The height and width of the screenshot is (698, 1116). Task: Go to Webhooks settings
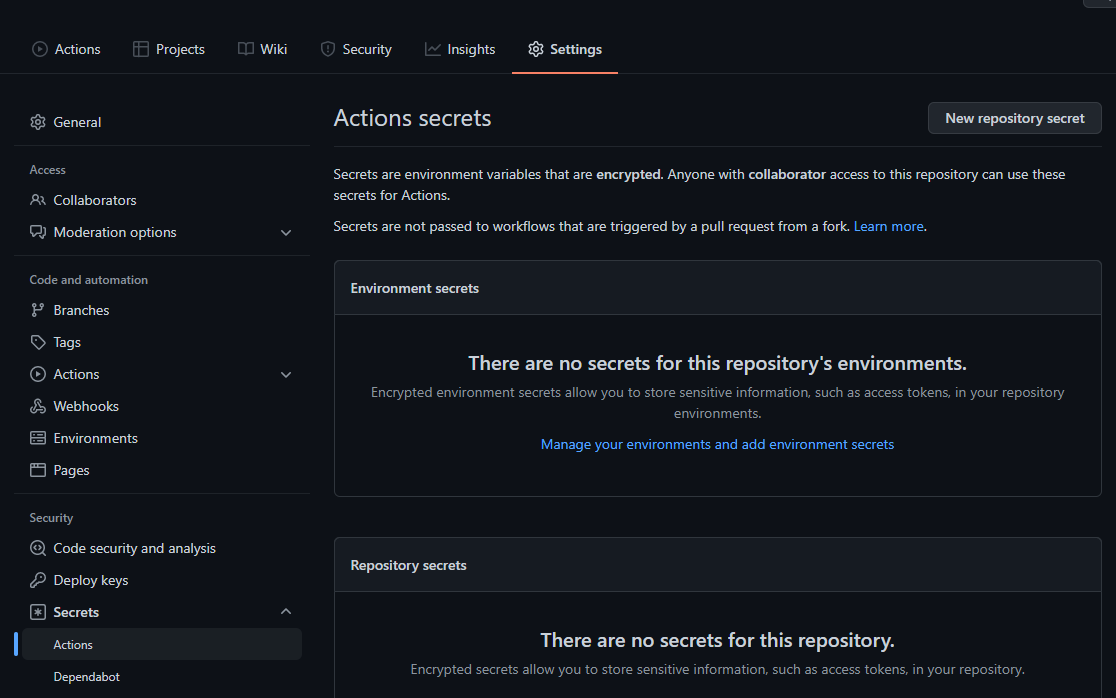(x=162, y=406)
